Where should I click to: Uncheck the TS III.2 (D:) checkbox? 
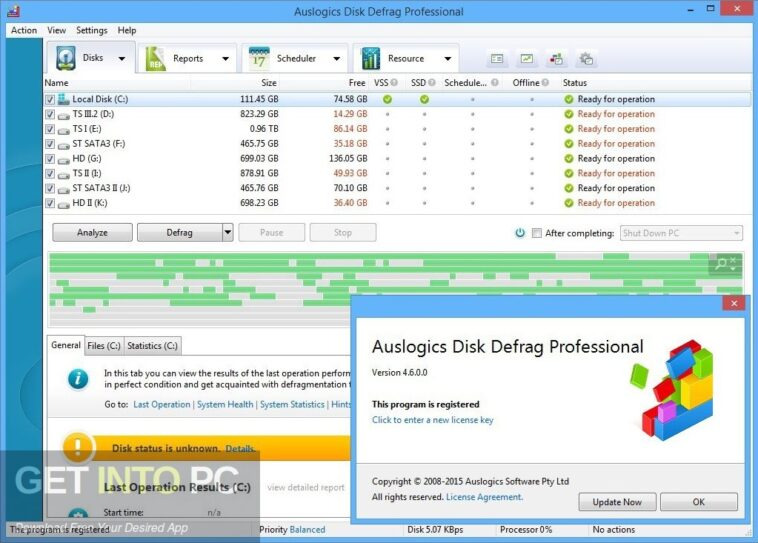tap(50, 115)
